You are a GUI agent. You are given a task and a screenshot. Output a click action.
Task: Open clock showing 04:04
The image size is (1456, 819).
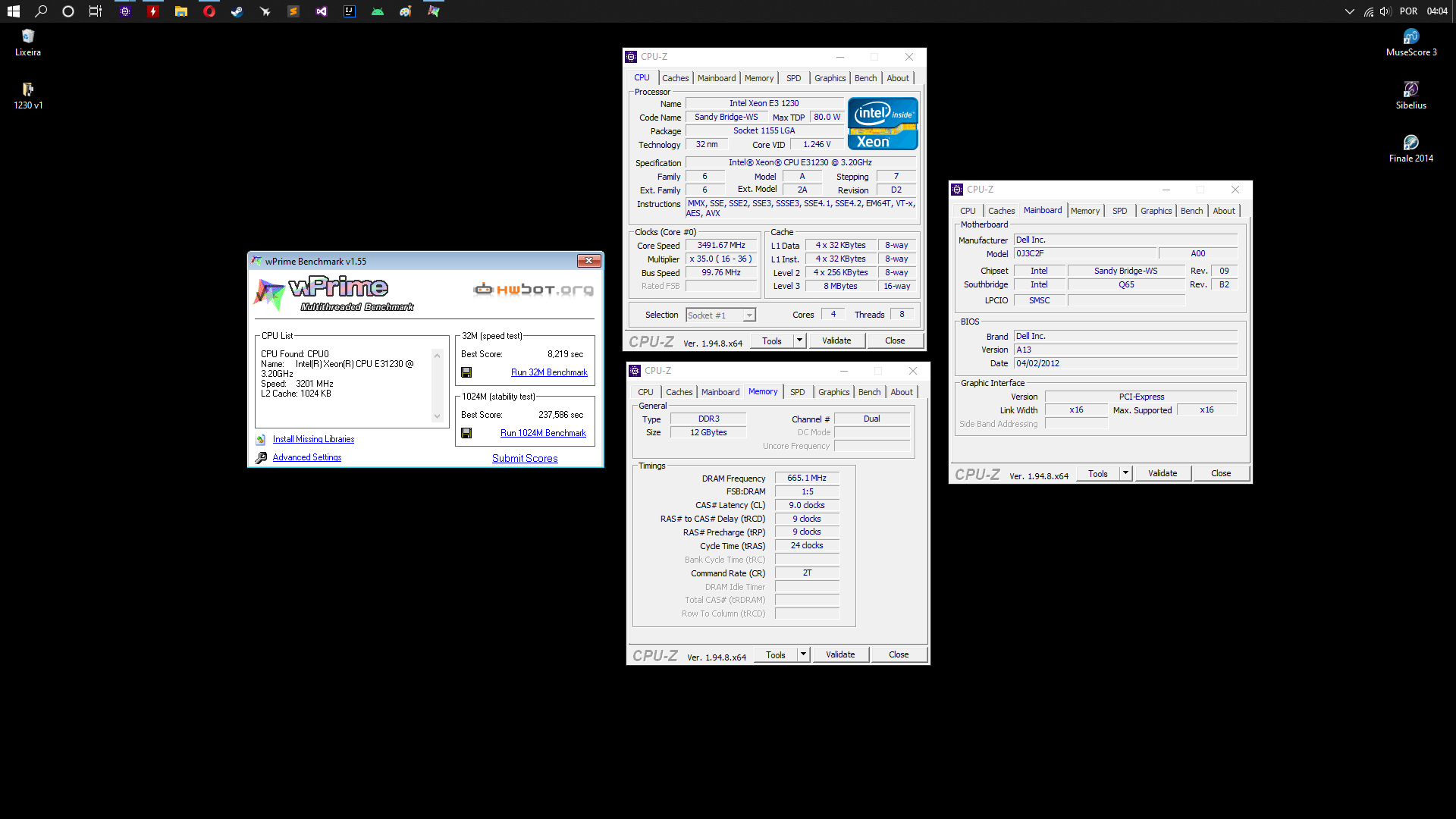click(1437, 11)
